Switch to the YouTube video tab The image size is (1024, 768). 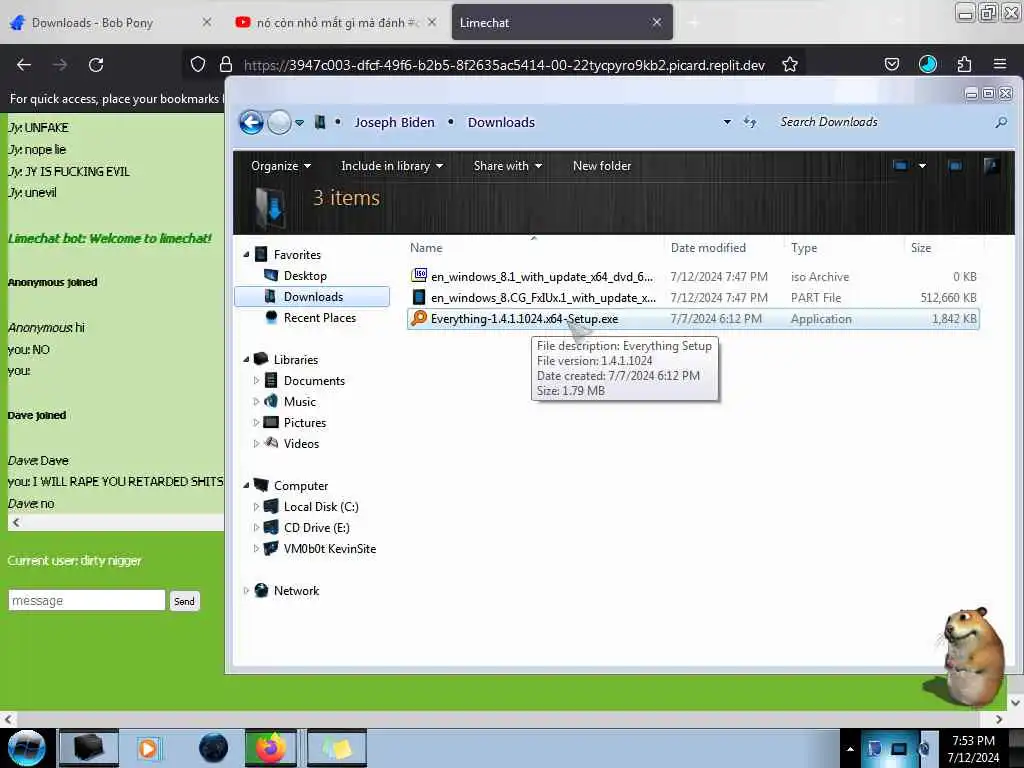[336, 23]
